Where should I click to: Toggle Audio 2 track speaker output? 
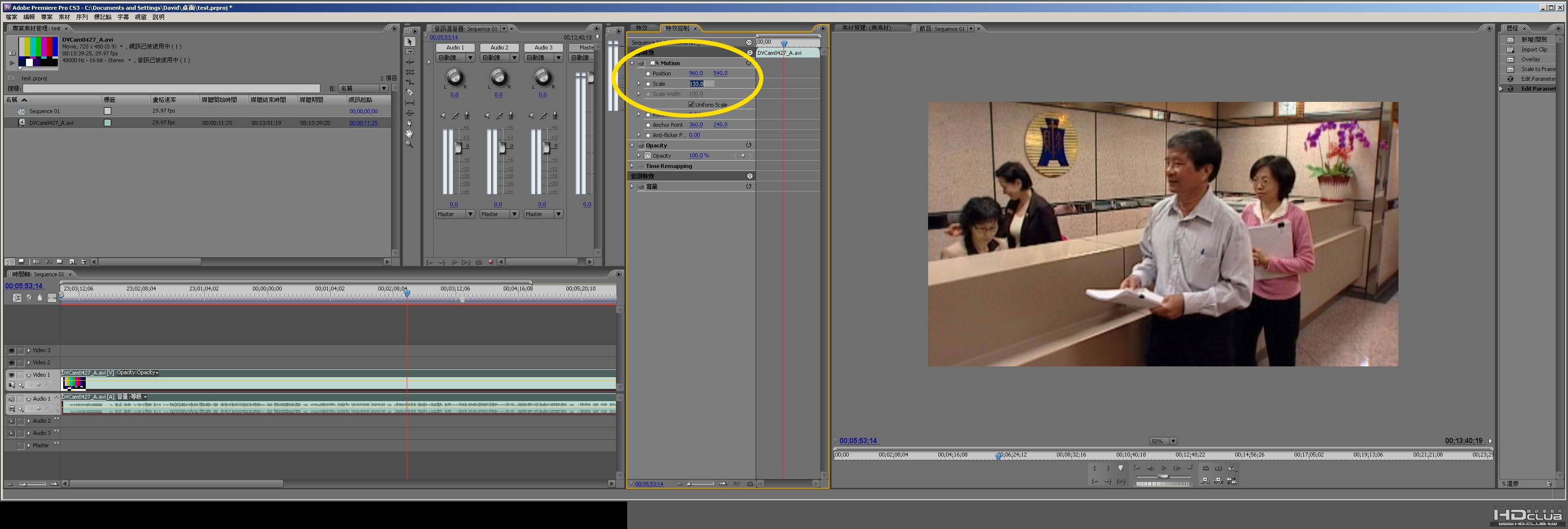click(x=12, y=421)
